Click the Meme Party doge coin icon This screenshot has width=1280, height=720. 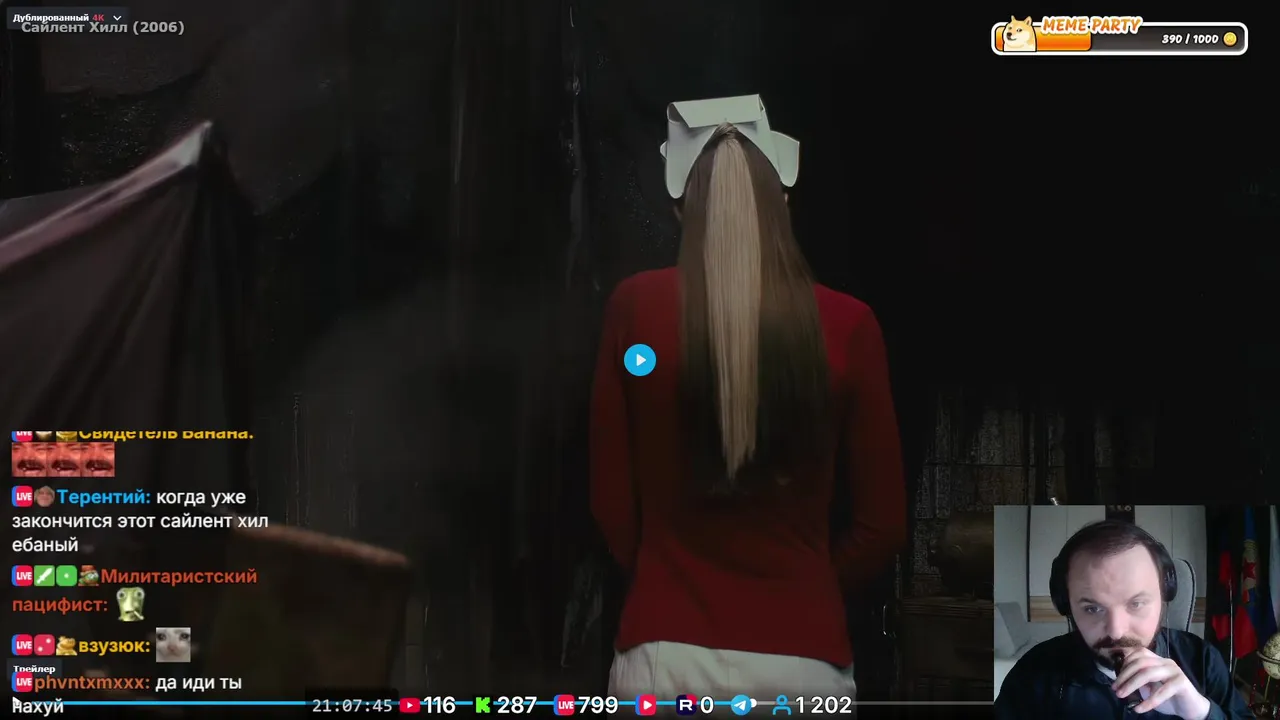coord(1019,34)
